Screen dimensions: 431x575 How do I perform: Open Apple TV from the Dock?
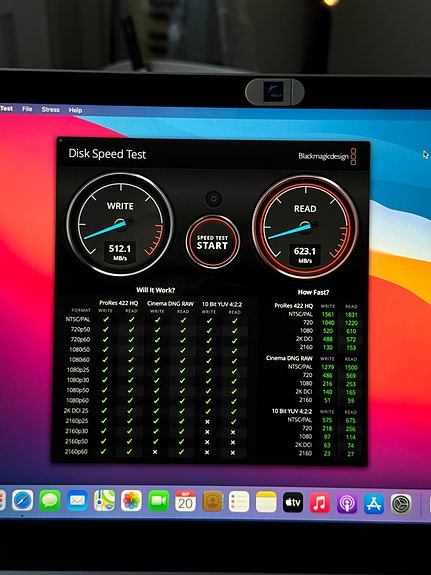point(293,502)
